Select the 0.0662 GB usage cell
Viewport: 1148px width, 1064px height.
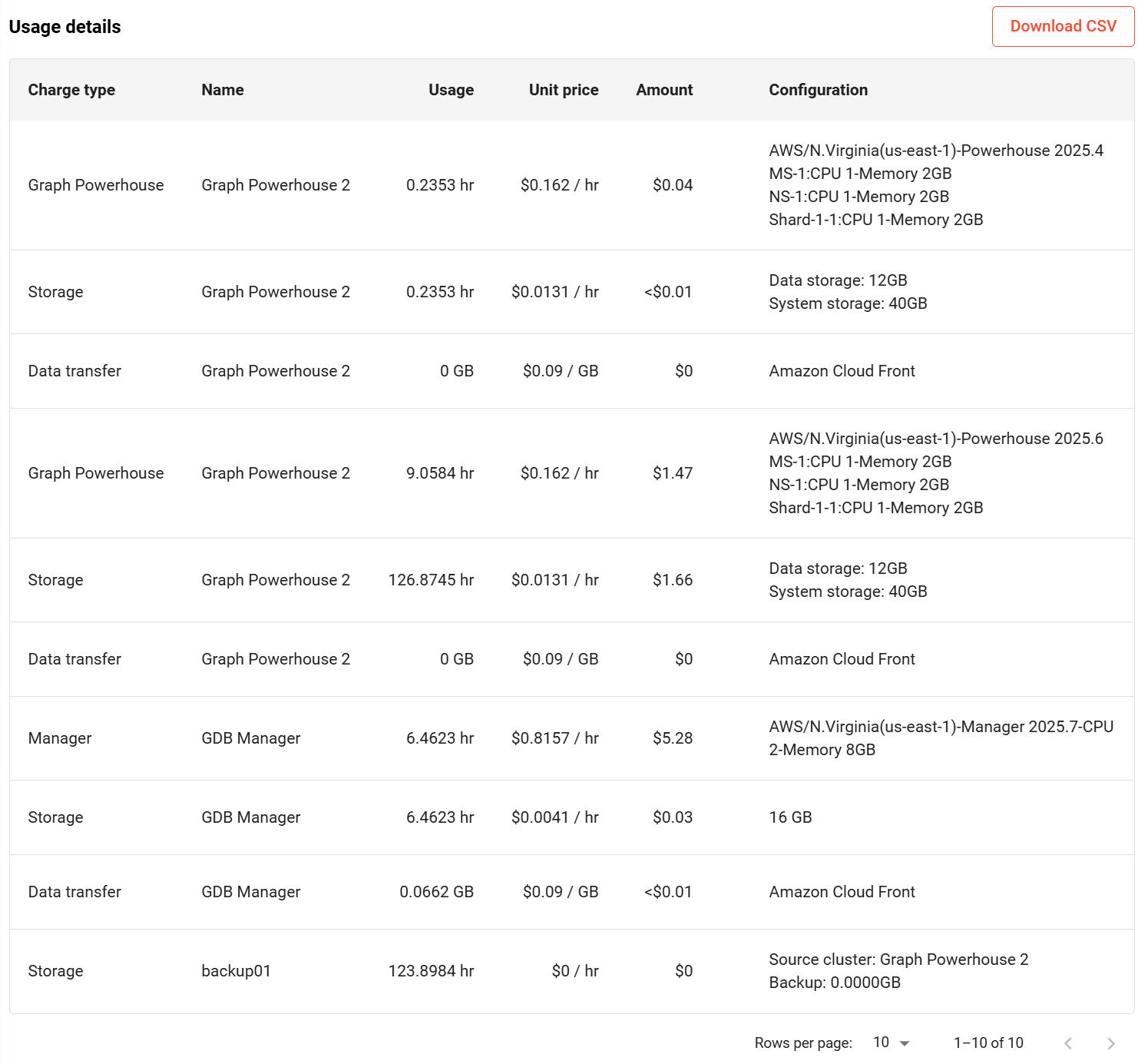tap(436, 892)
